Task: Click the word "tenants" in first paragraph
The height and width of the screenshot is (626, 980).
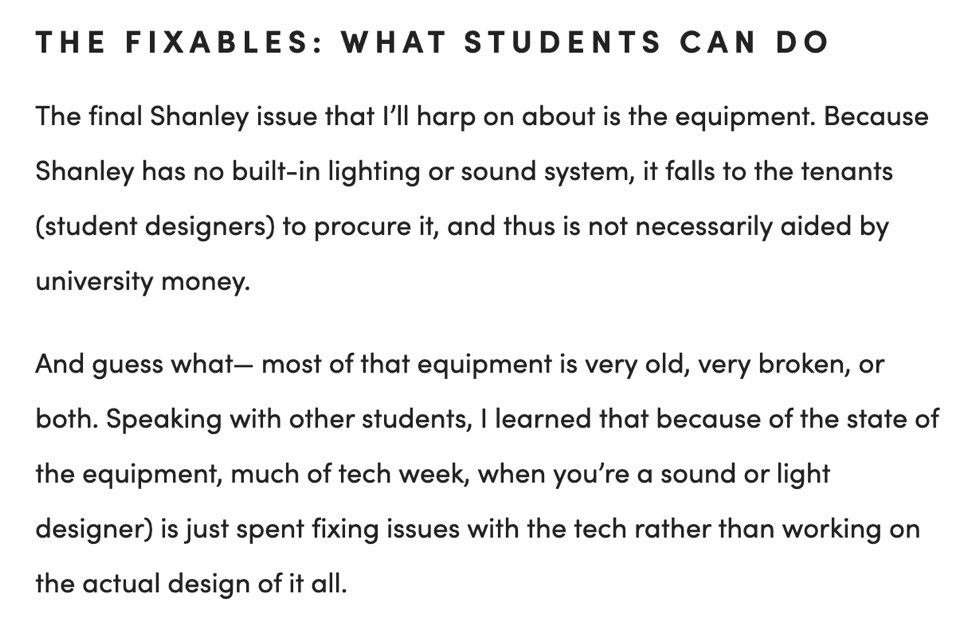Action: (x=848, y=172)
